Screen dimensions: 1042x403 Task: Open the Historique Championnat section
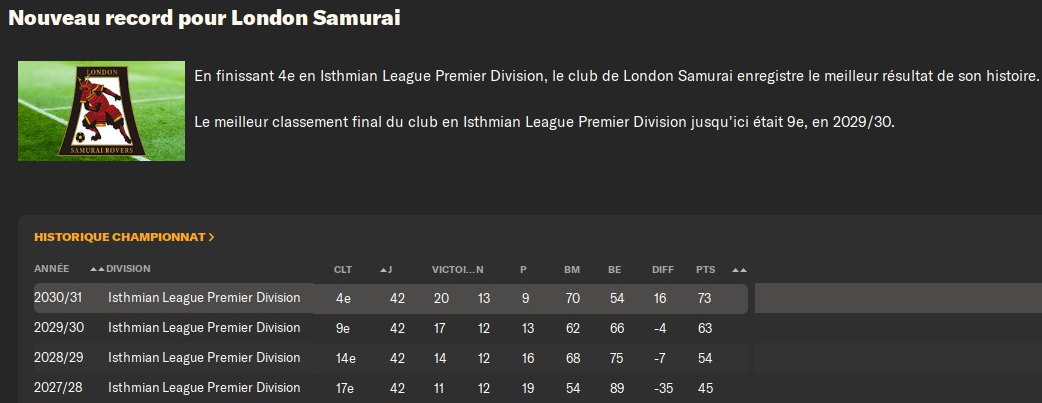coord(119,238)
